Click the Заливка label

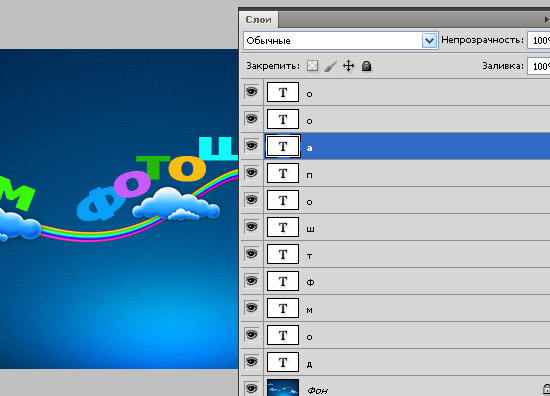pos(503,66)
